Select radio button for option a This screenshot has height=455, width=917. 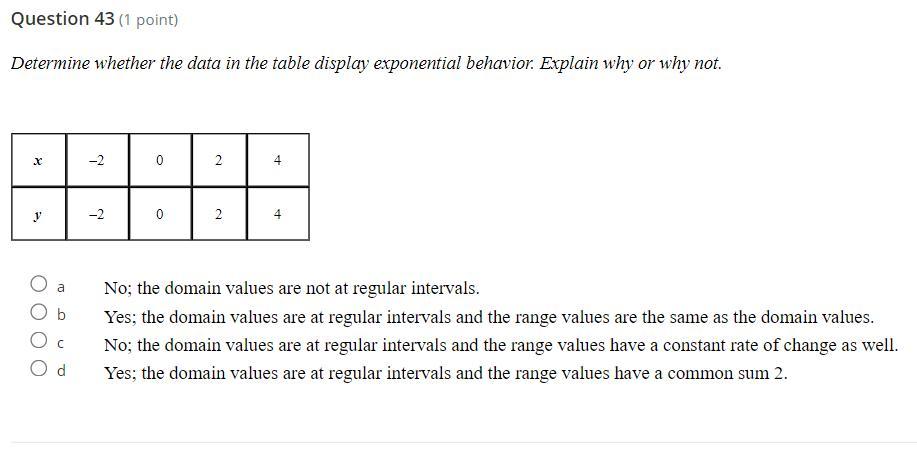pos(39,284)
